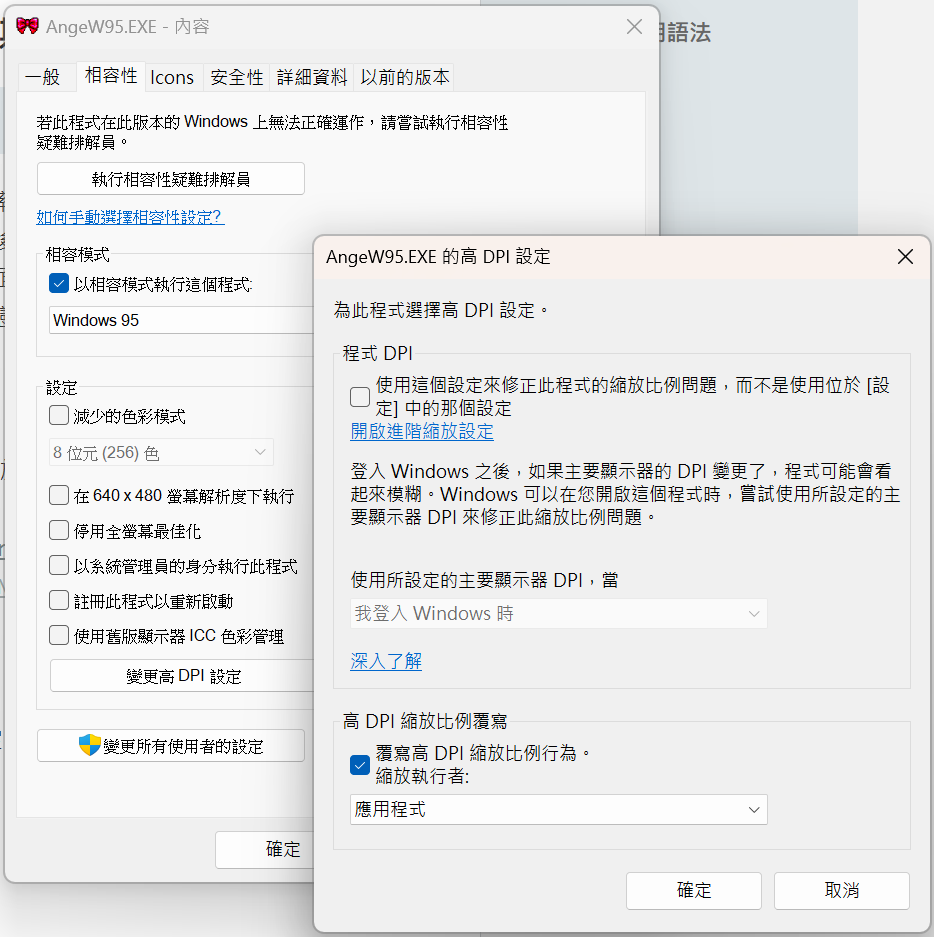Open 如何手動選擇相容性設定 link
934x937 pixels.
[x=130, y=217]
